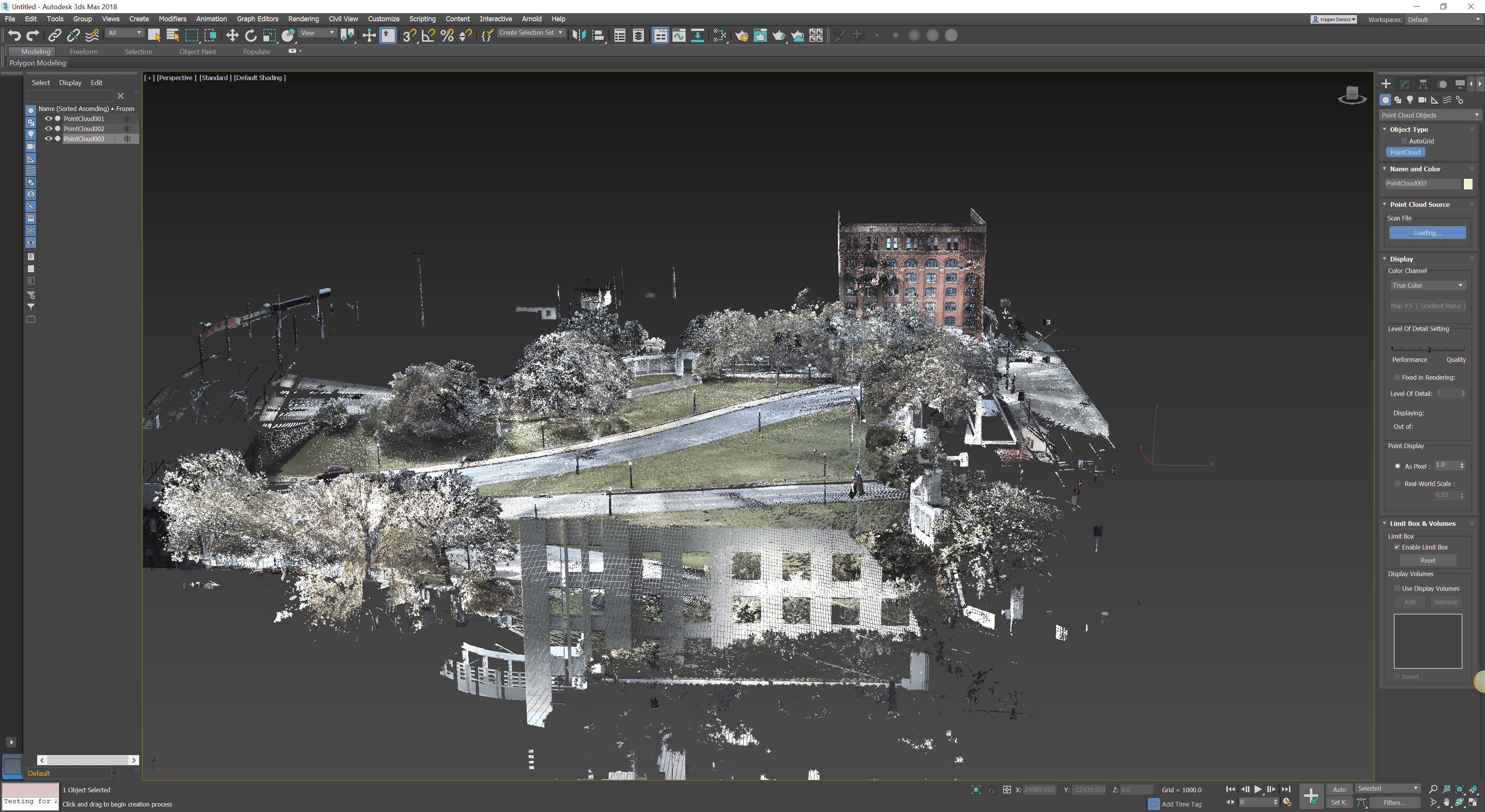Click the Select by Name icon
The height and width of the screenshot is (812, 1485).
[x=172, y=36]
